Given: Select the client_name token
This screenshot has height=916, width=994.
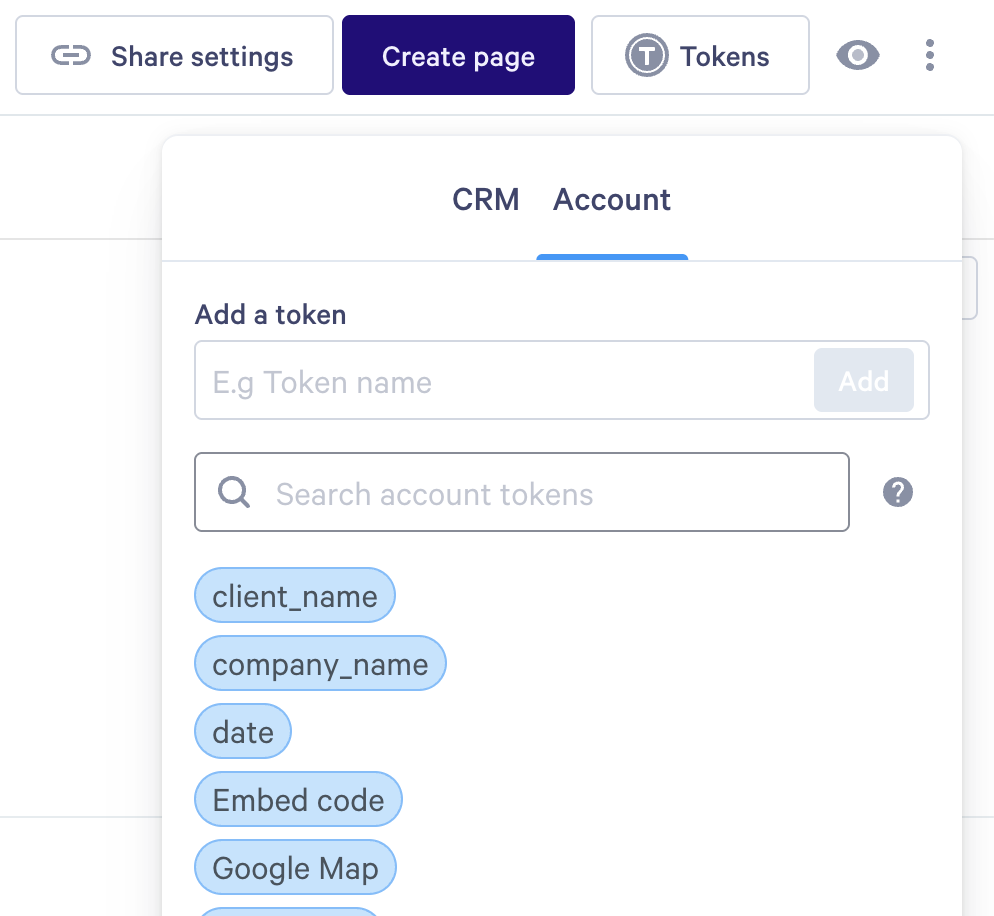Looking at the screenshot, I should [295, 597].
